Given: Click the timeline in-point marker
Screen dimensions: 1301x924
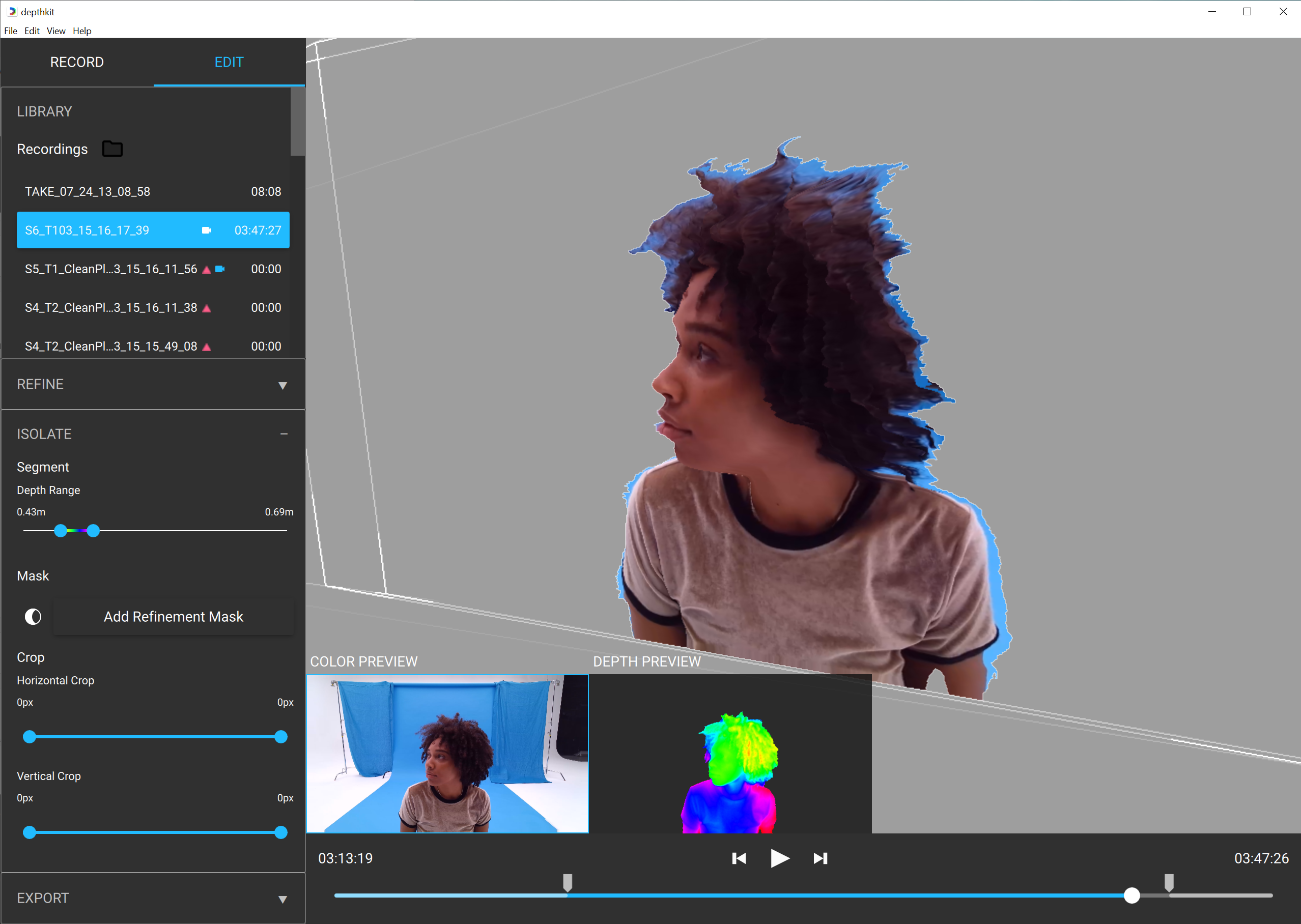Looking at the screenshot, I should tap(568, 882).
